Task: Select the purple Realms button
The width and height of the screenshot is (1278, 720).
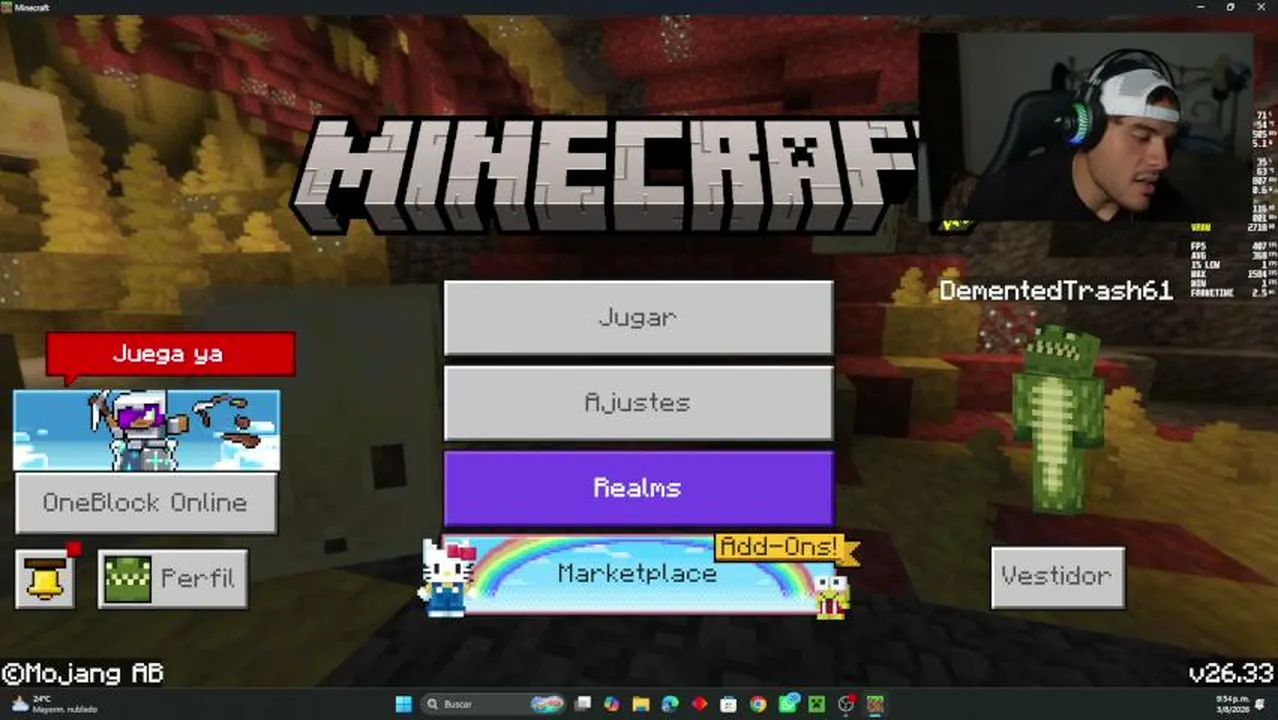Action: tap(638, 487)
